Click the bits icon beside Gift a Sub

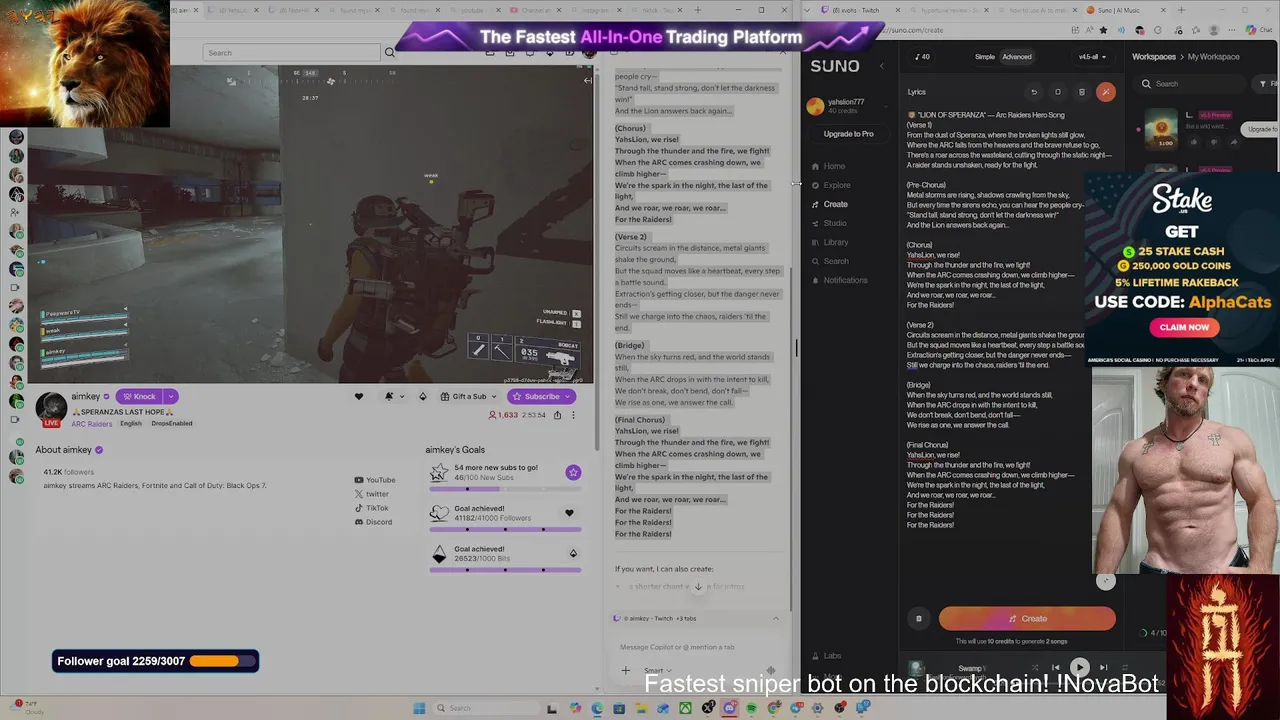pos(423,396)
